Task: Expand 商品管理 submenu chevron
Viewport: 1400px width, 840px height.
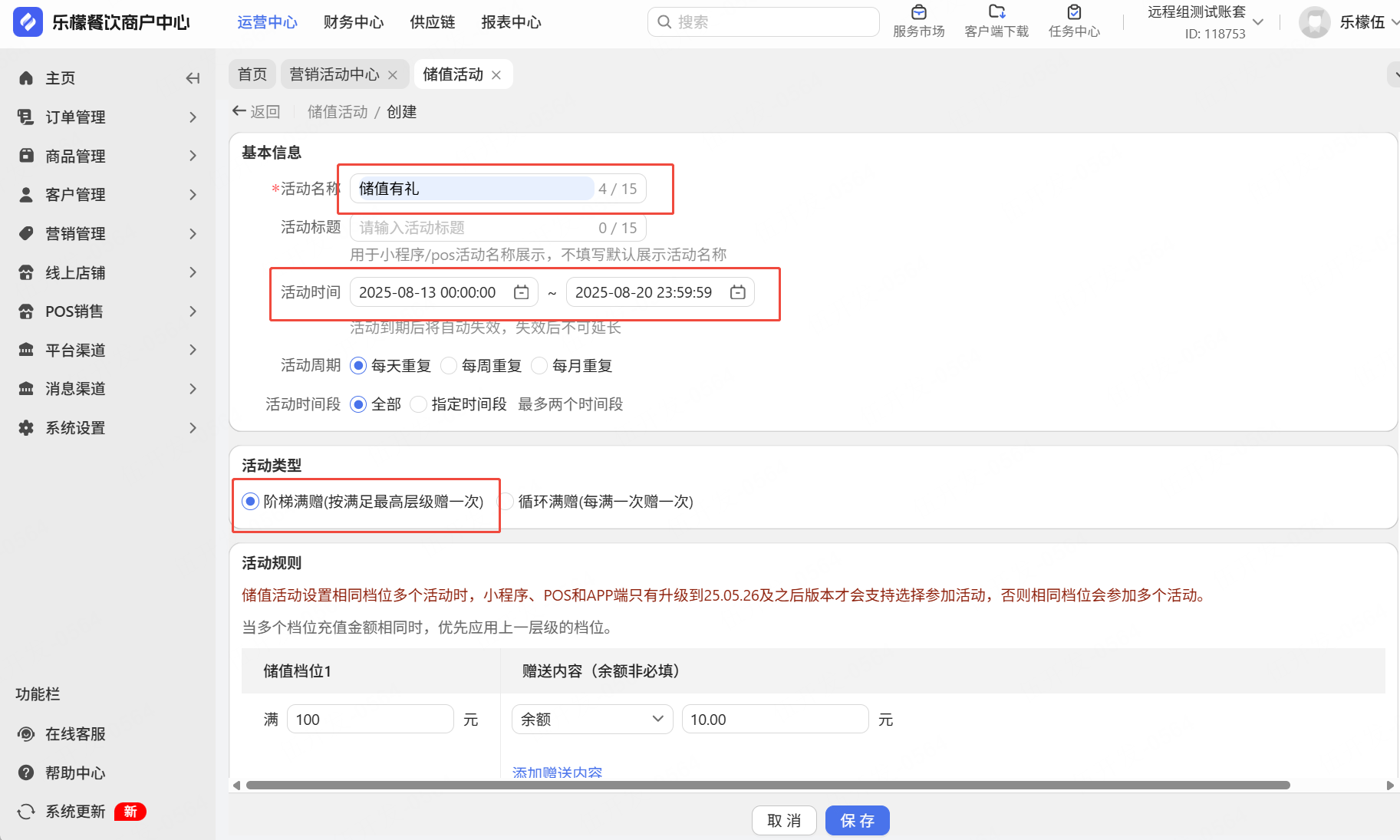Action: (193, 156)
